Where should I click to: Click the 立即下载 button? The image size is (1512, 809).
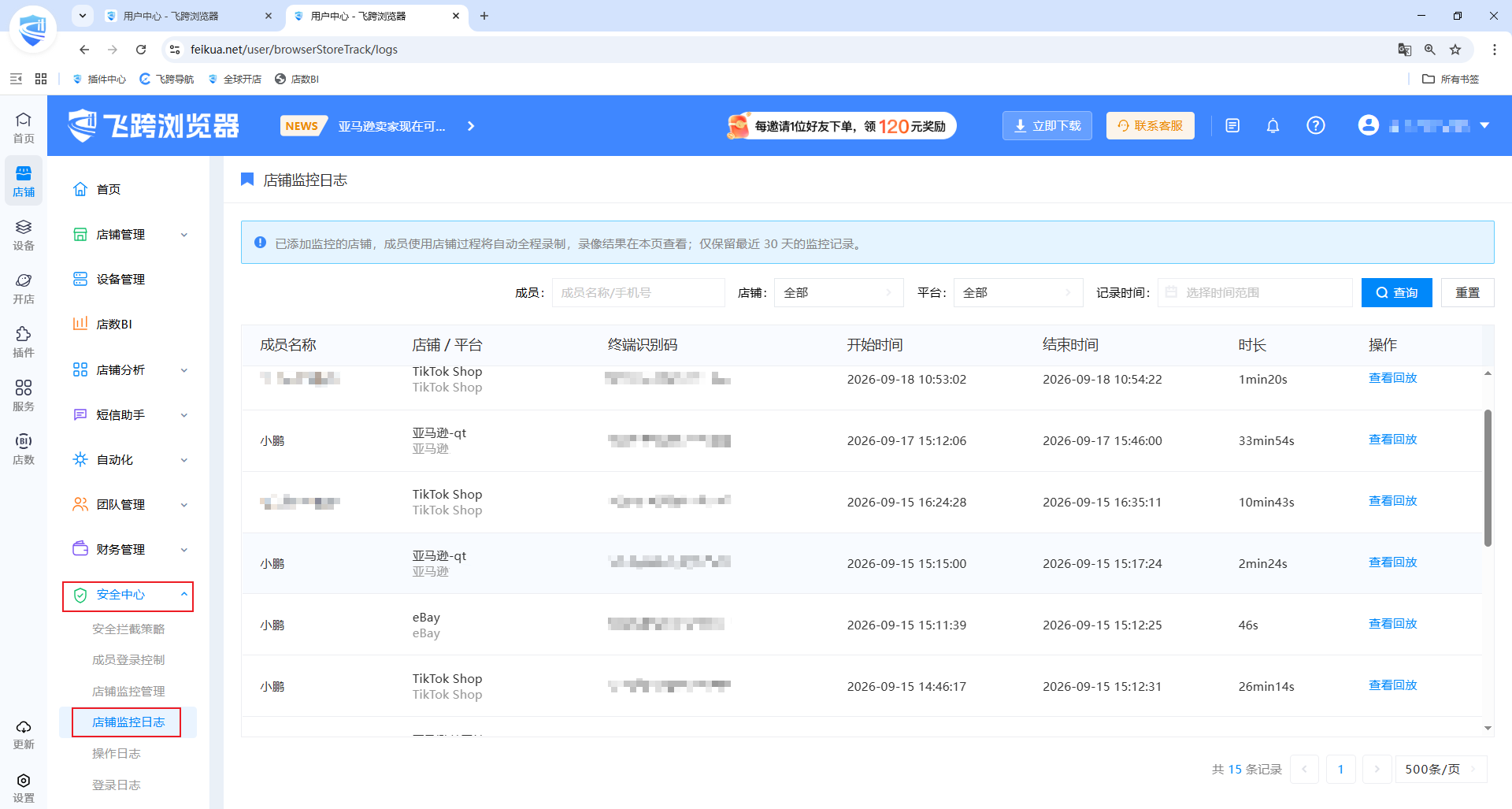[1047, 126]
